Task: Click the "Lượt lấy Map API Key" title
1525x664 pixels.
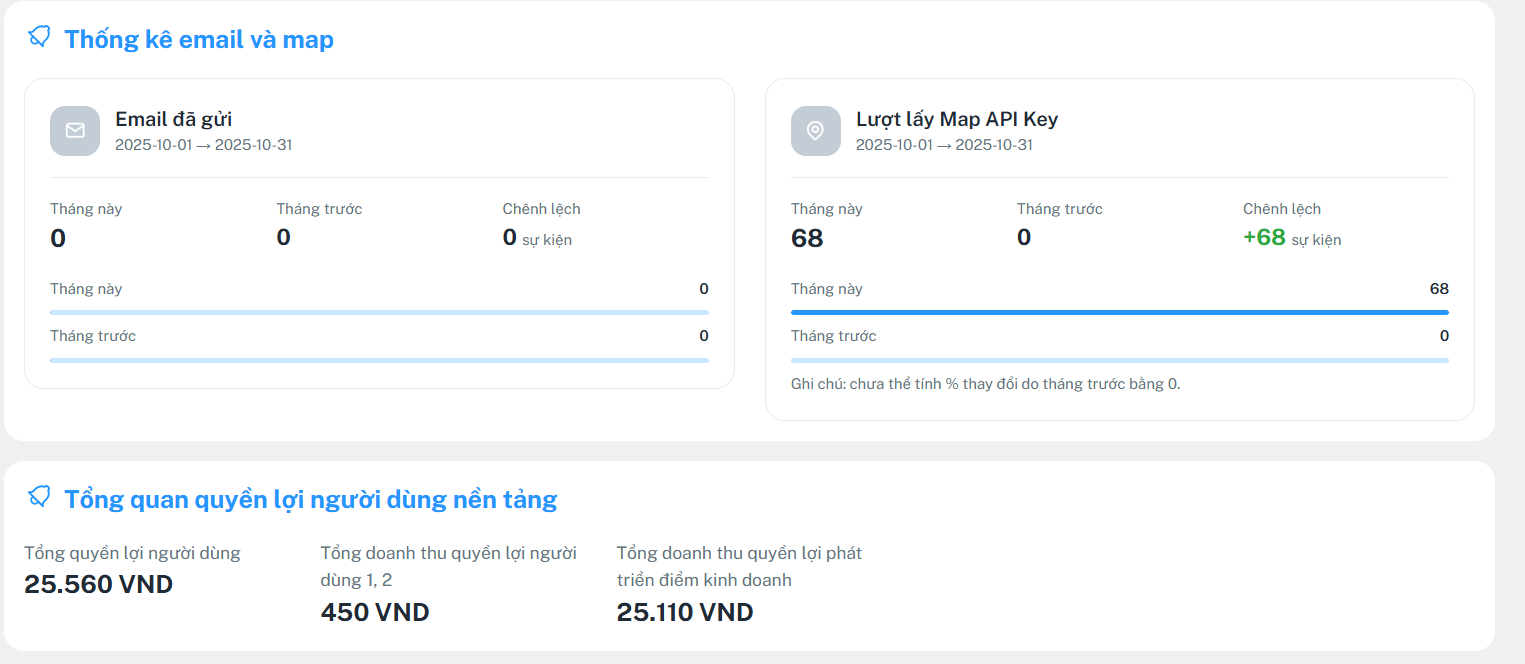Action: [x=956, y=120]
